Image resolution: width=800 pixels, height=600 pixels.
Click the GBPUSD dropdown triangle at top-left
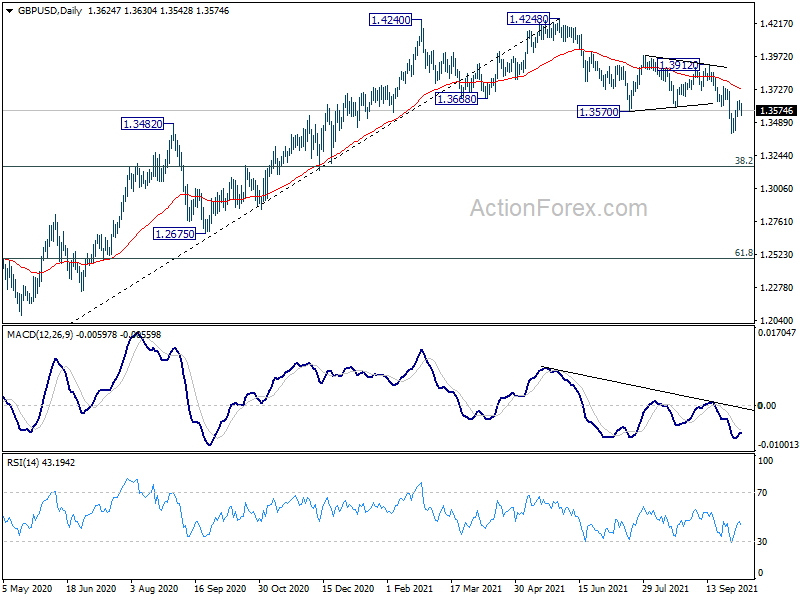point(9,11)
